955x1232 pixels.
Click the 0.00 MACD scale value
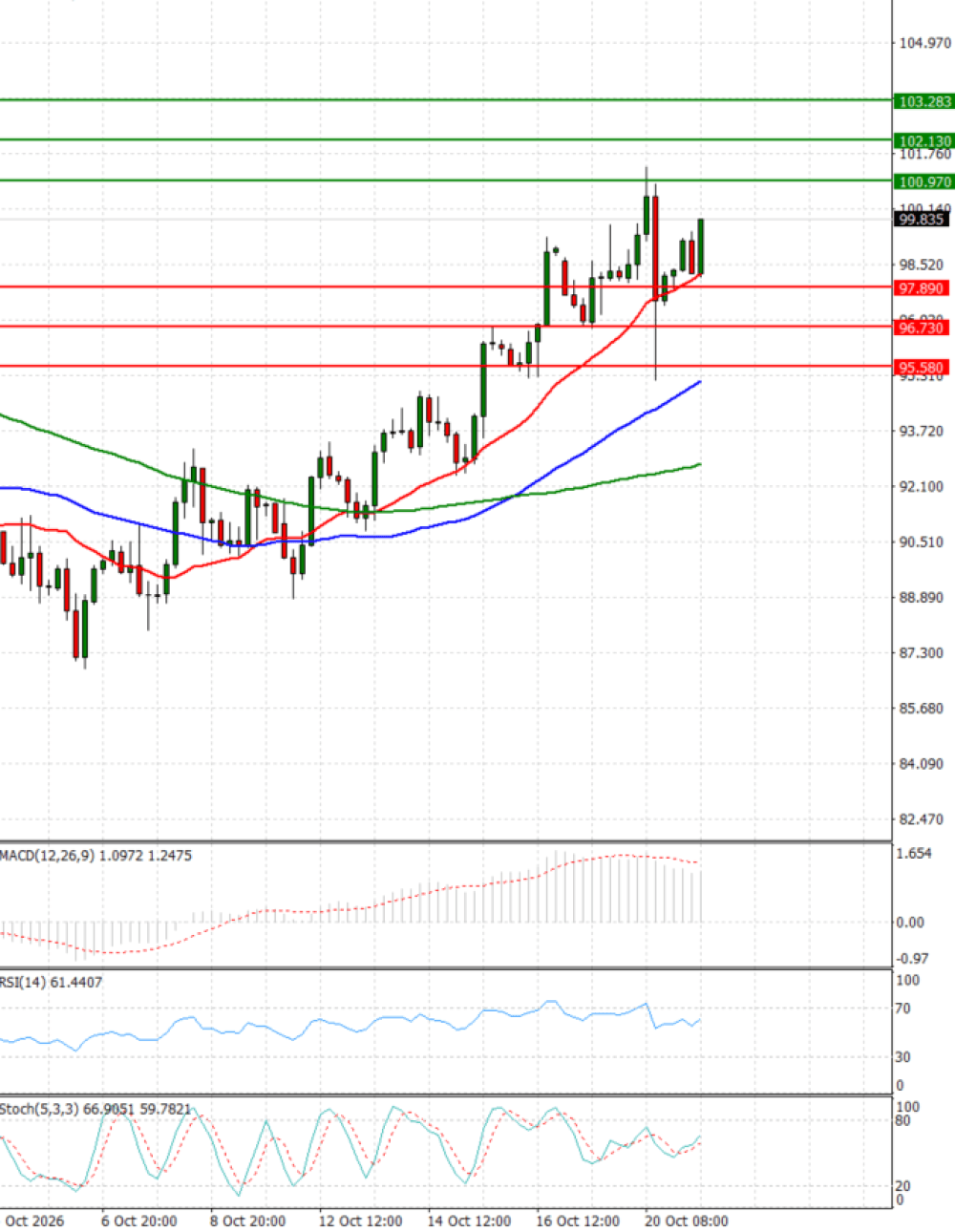(911, 922)
